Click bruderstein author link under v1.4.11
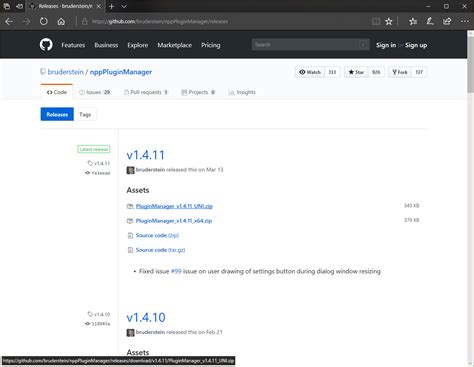This screenshot has width=474, height=367. [x=150, y=170]
